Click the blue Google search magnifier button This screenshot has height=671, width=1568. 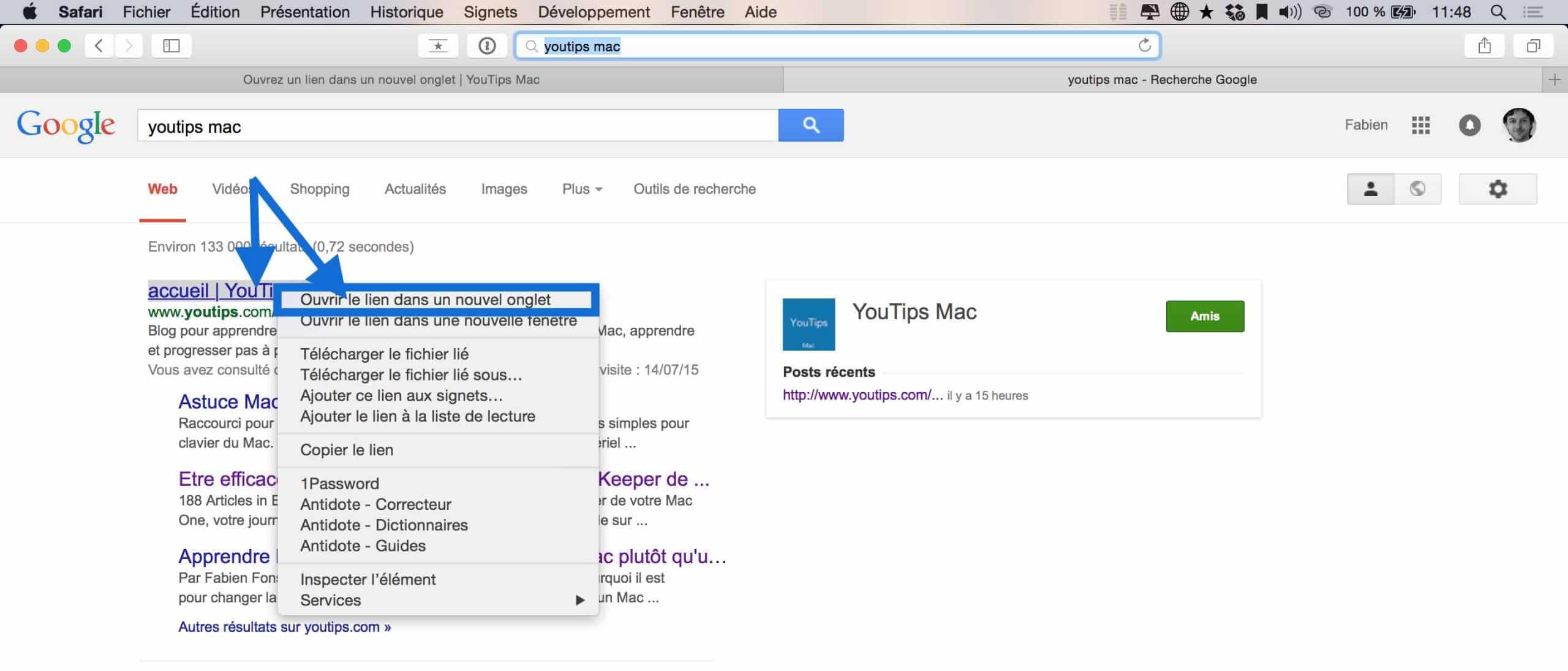click(811, 125)
